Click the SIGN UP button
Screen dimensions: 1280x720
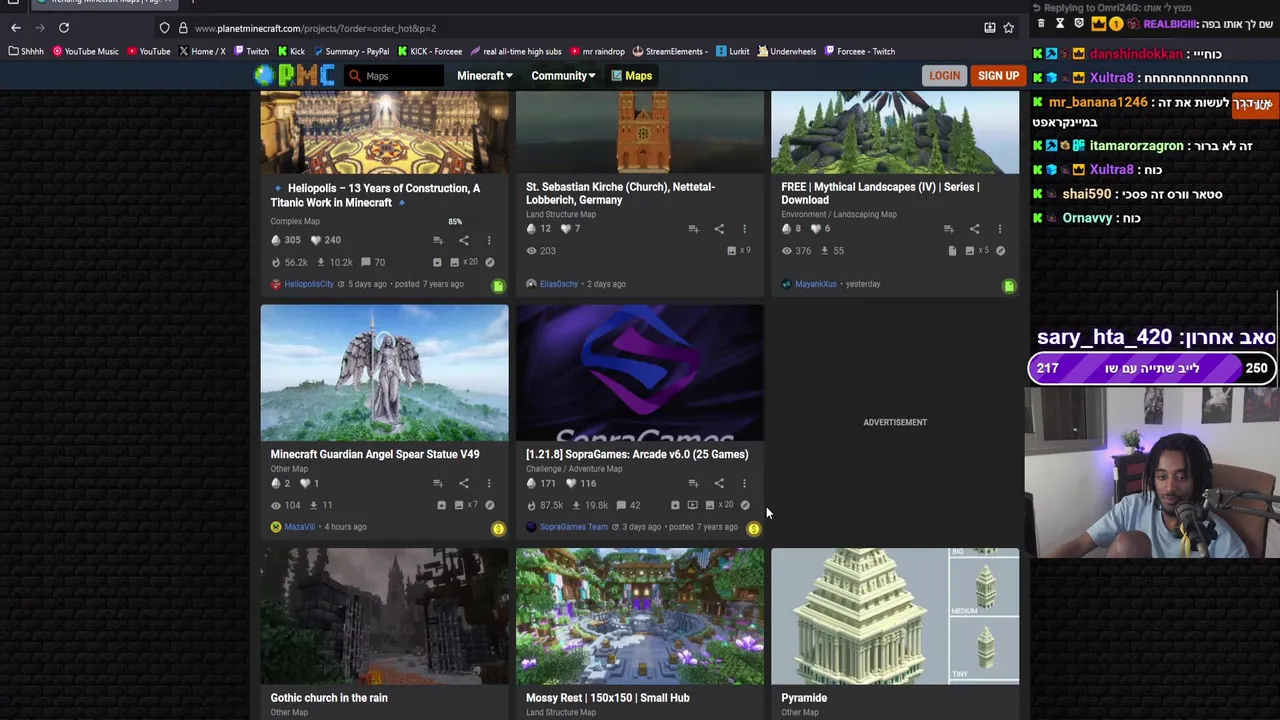pos(998,76)
